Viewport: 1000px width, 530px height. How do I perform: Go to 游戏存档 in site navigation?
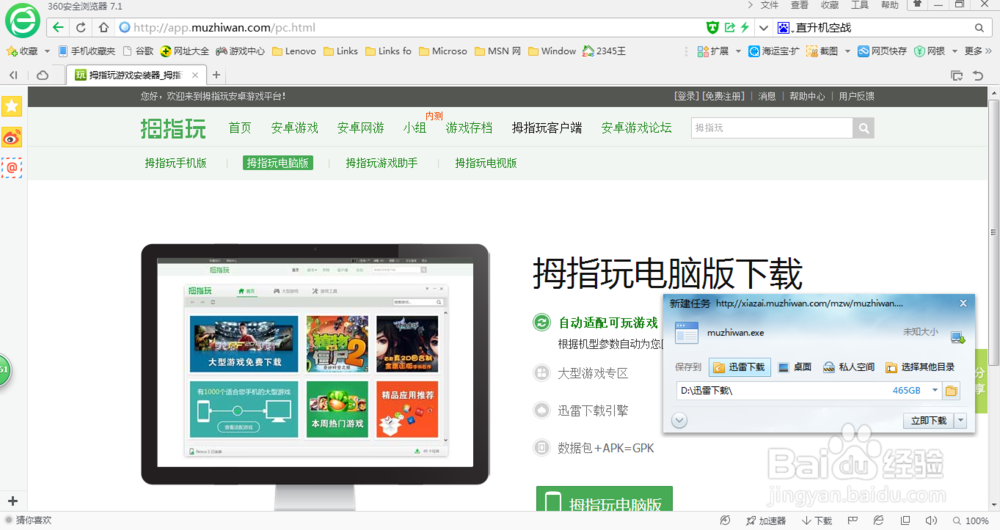coord(469,128)
